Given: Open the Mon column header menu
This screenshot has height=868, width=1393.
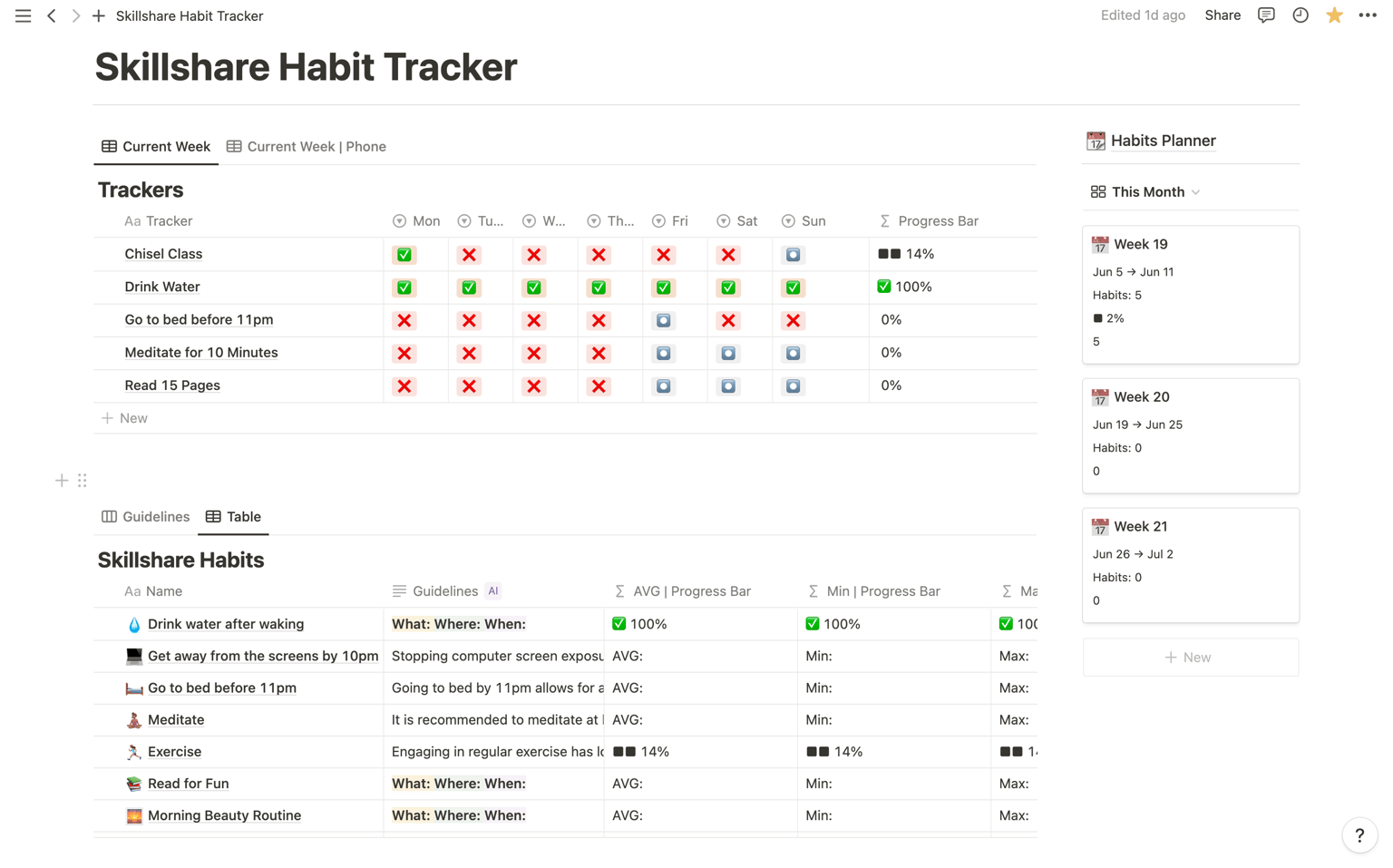Looking at the screenshot, I should click(416, 221).
